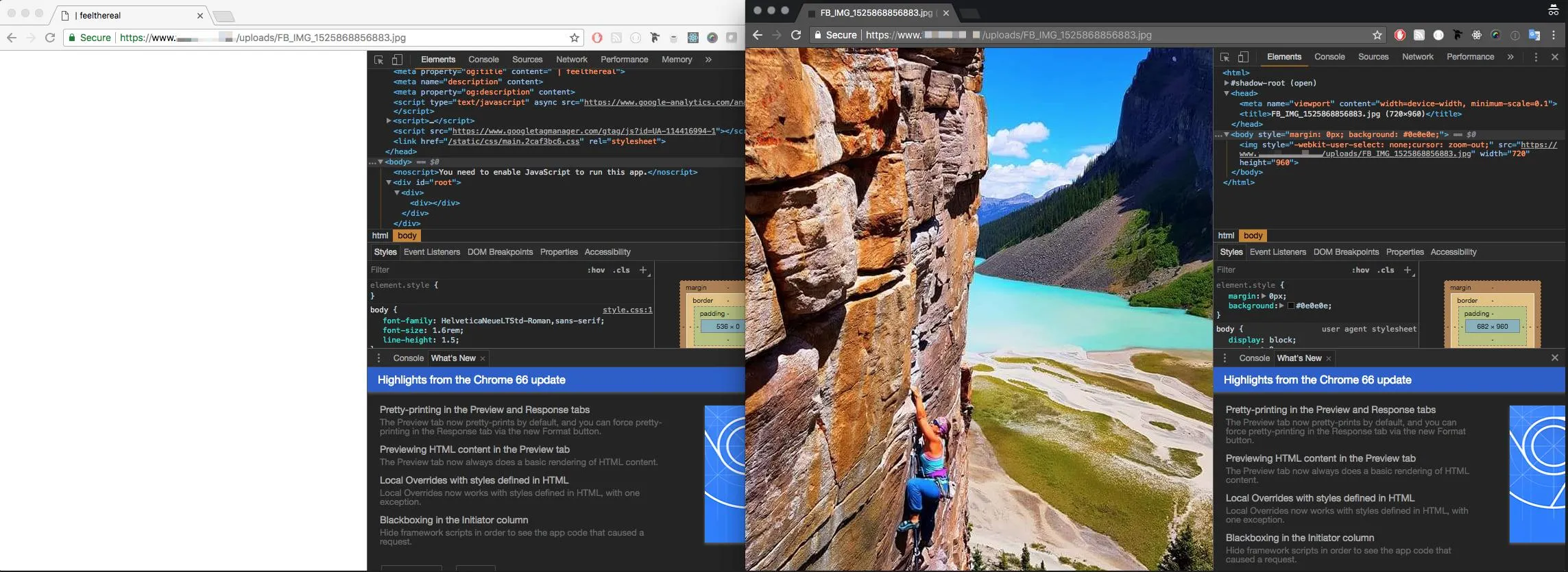The image size is (1568, 572).
Task: Open Network tab in left DevTools
Action: (x=572, y=60)
